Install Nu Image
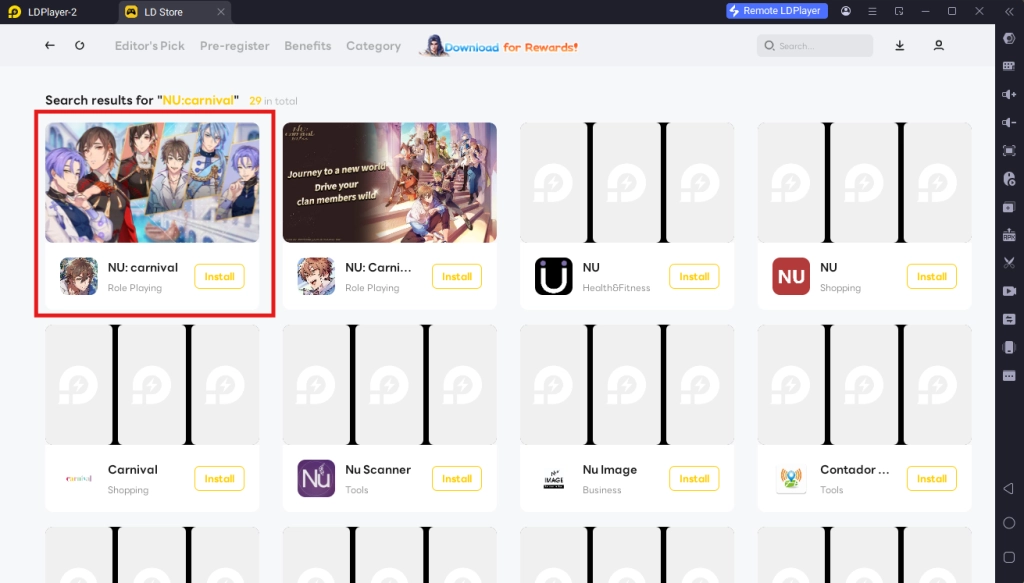1024x583 pixels. pyautogui.click(x=694, y=479)
